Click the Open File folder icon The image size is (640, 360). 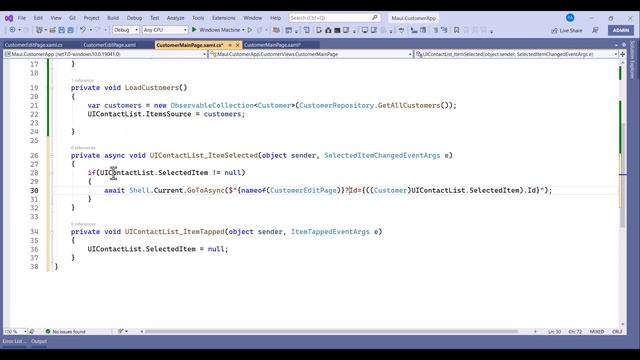(x=52, y=30)
